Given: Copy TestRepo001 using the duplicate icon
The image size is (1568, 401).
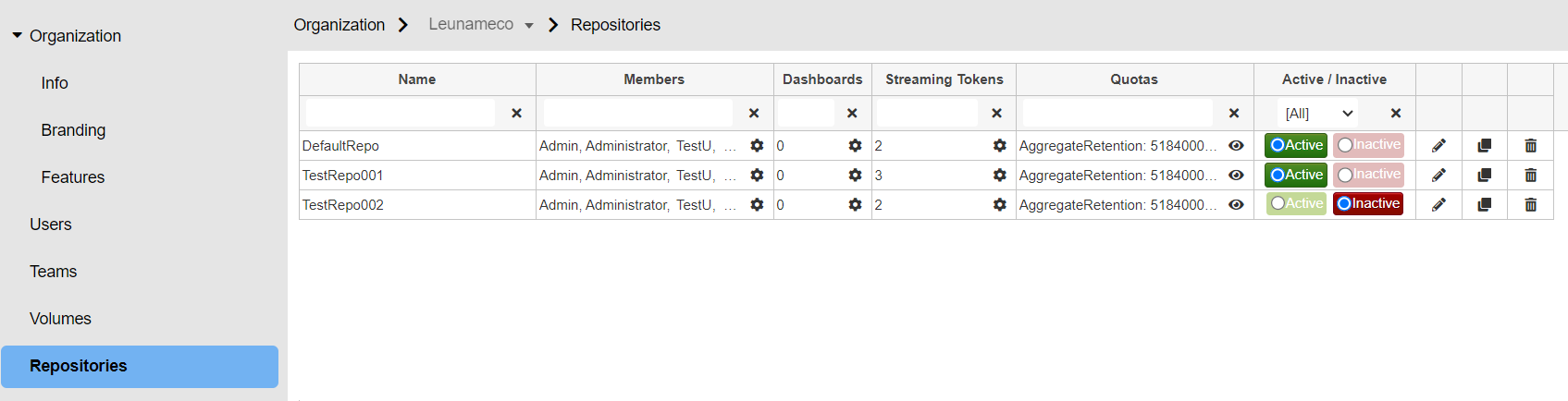Looking at the screenshot, I should coord(1485,176).
